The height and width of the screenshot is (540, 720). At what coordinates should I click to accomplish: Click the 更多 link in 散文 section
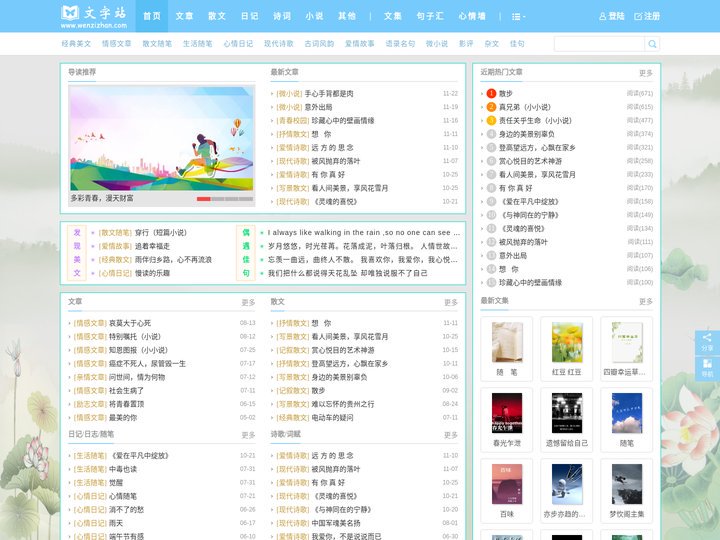pyautogui.click(x=451, y=303)
